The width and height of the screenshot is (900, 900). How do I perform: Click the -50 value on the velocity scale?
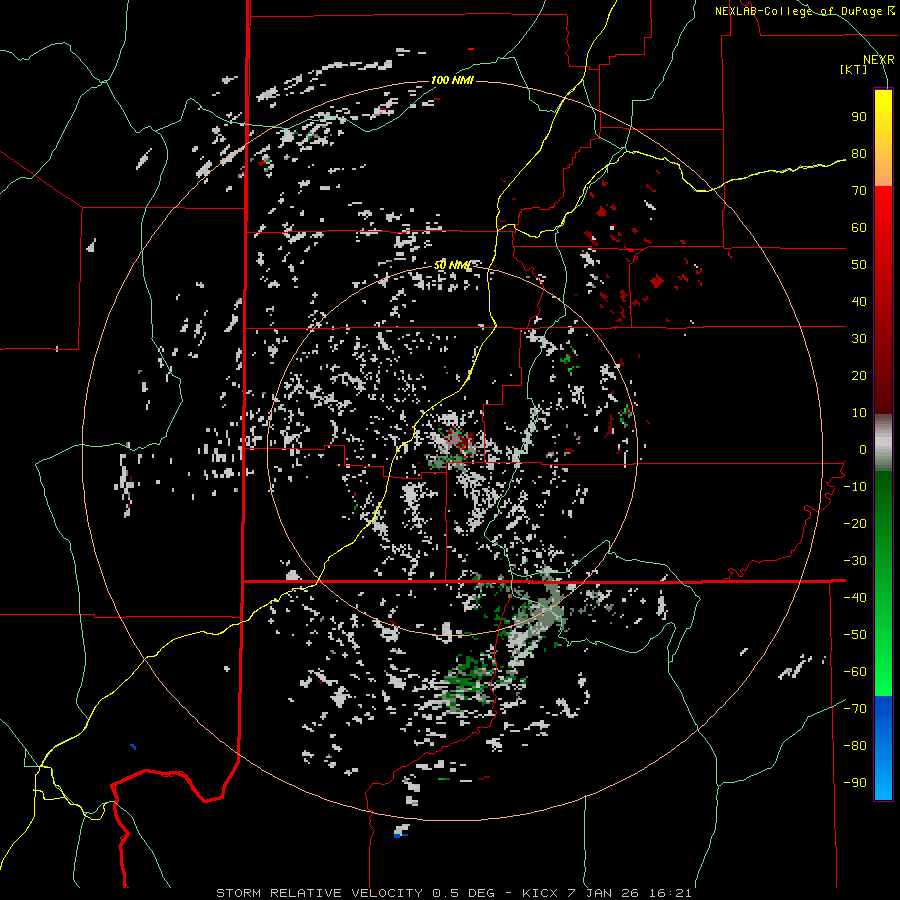click(855, 635)
